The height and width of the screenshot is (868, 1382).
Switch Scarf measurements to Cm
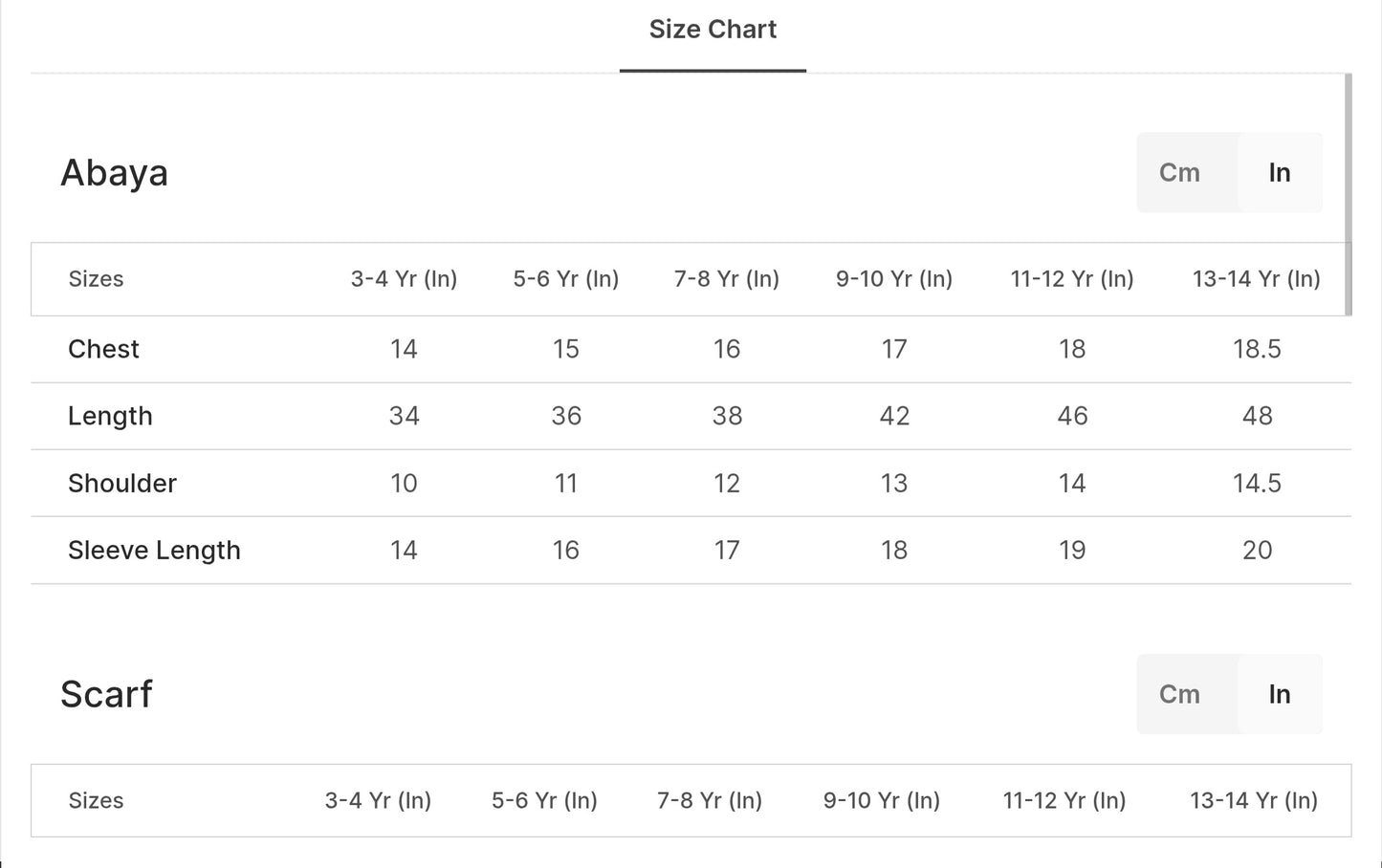(x=1179, y=695)
